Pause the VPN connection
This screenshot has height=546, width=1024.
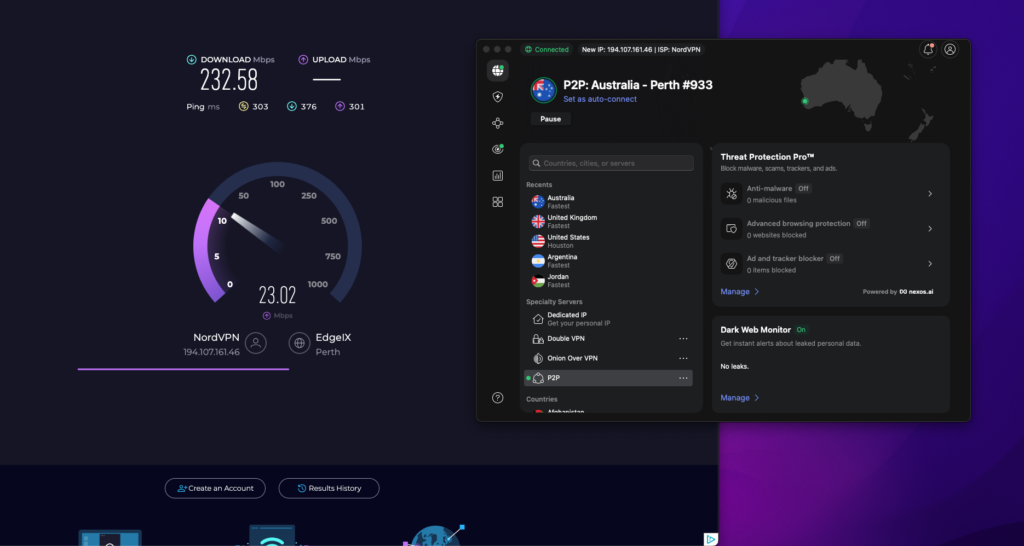pyautogui.click(x=551, y=119)
